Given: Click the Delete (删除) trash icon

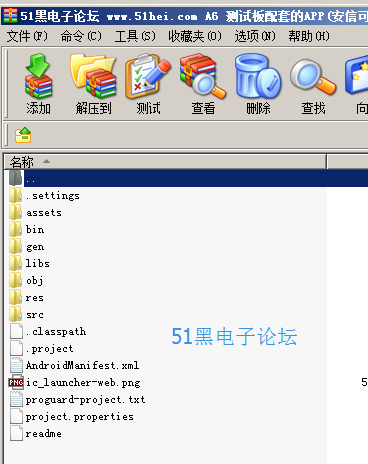Looking at the screenshot, I should point(258,76).
